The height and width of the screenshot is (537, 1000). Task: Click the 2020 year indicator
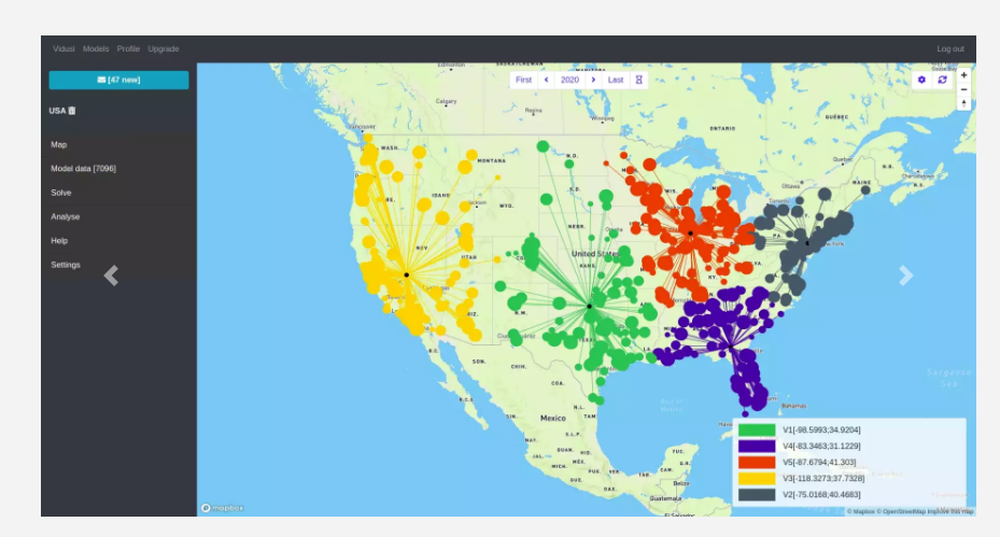pos(570,80)
